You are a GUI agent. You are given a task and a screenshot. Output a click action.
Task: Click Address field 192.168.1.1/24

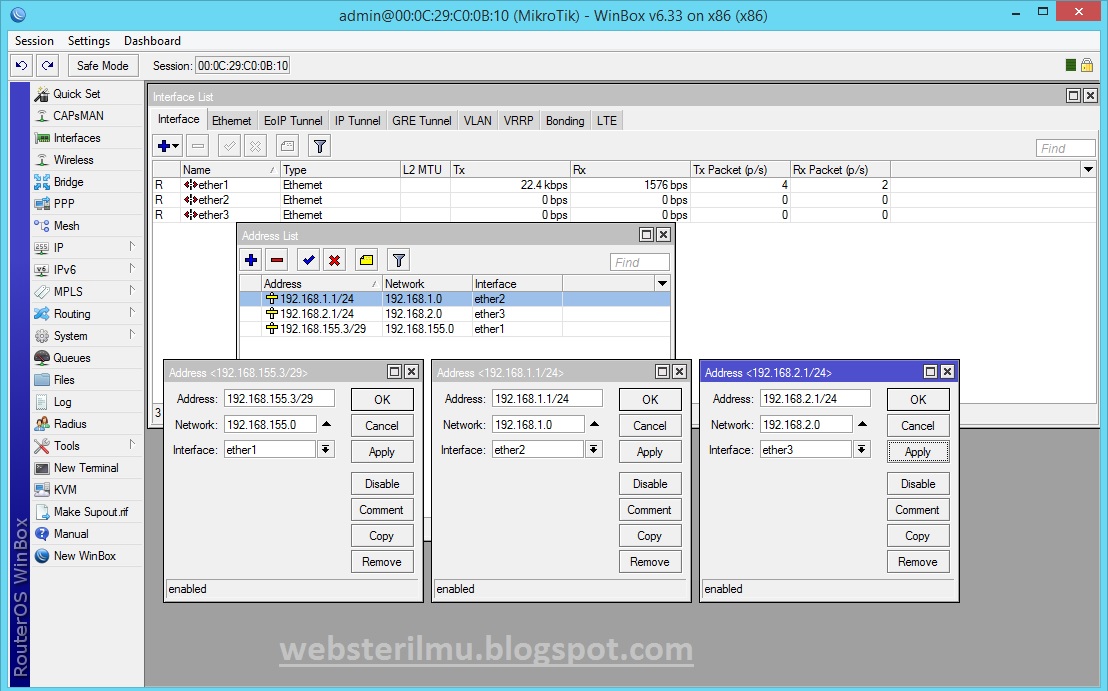[x=547, y=398]
